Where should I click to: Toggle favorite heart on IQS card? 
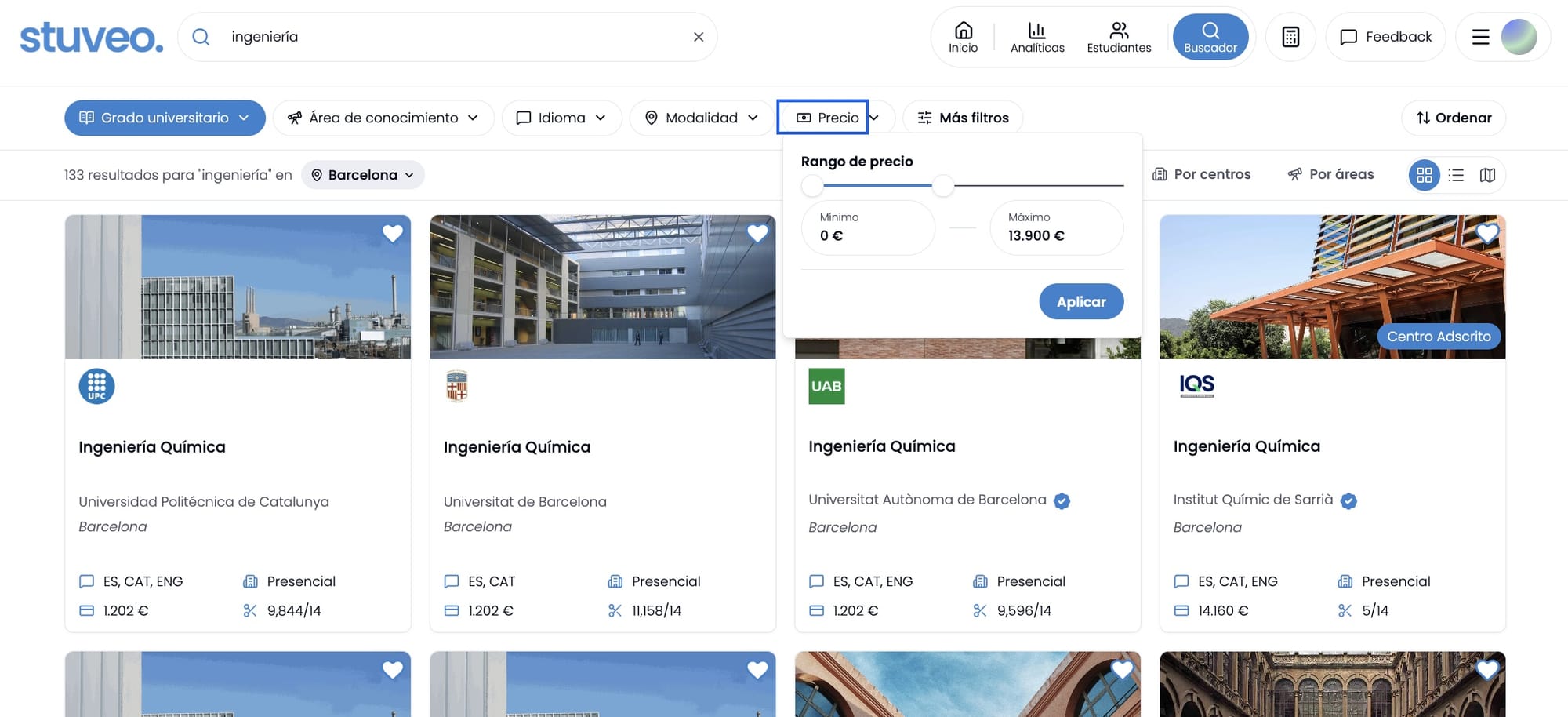pos(1487,233)
